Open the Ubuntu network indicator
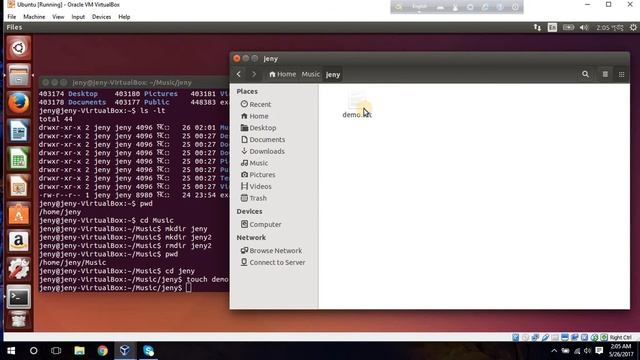This screenshot has width=640, height=360. coord(537,27)
